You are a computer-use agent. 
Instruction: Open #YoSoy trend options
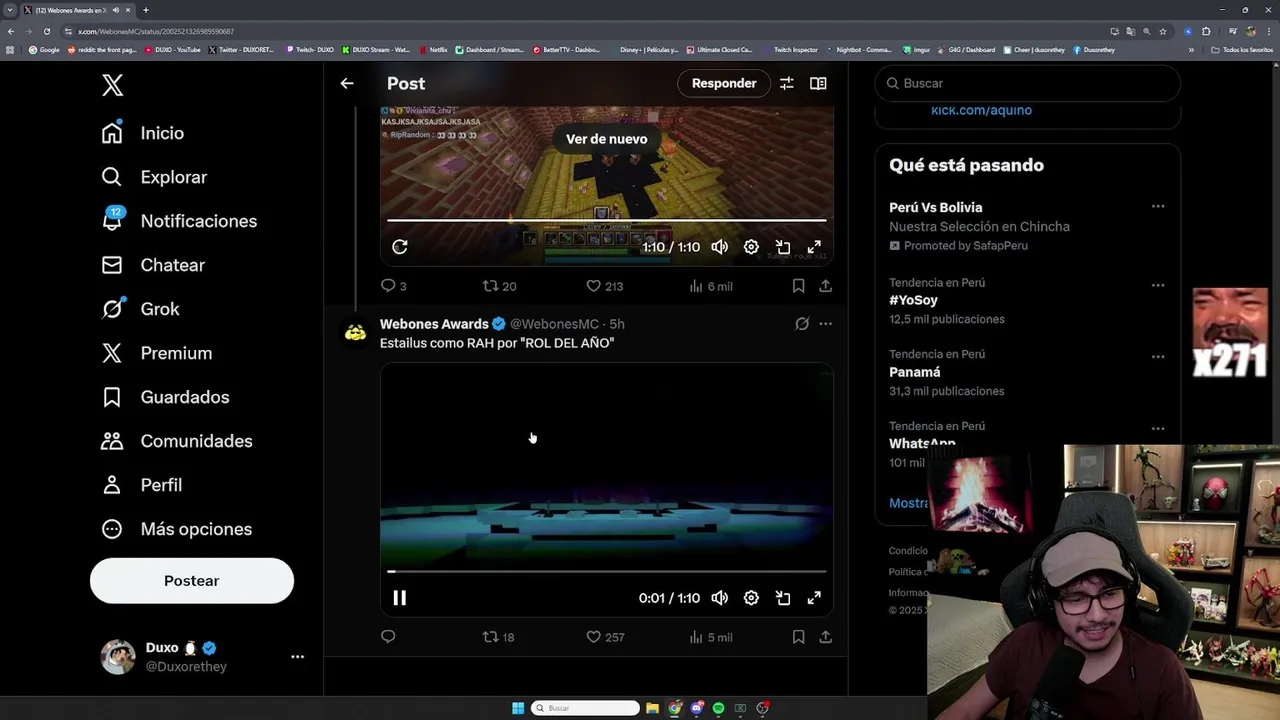tap(1158, 285)
